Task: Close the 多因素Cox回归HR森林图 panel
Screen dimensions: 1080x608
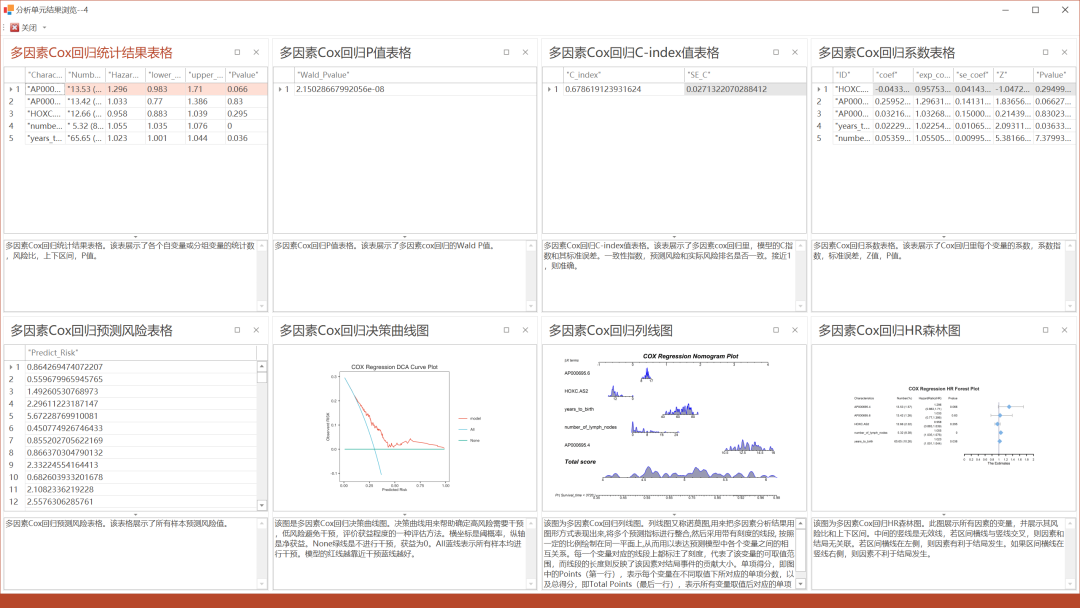Action: point(1064,331)
